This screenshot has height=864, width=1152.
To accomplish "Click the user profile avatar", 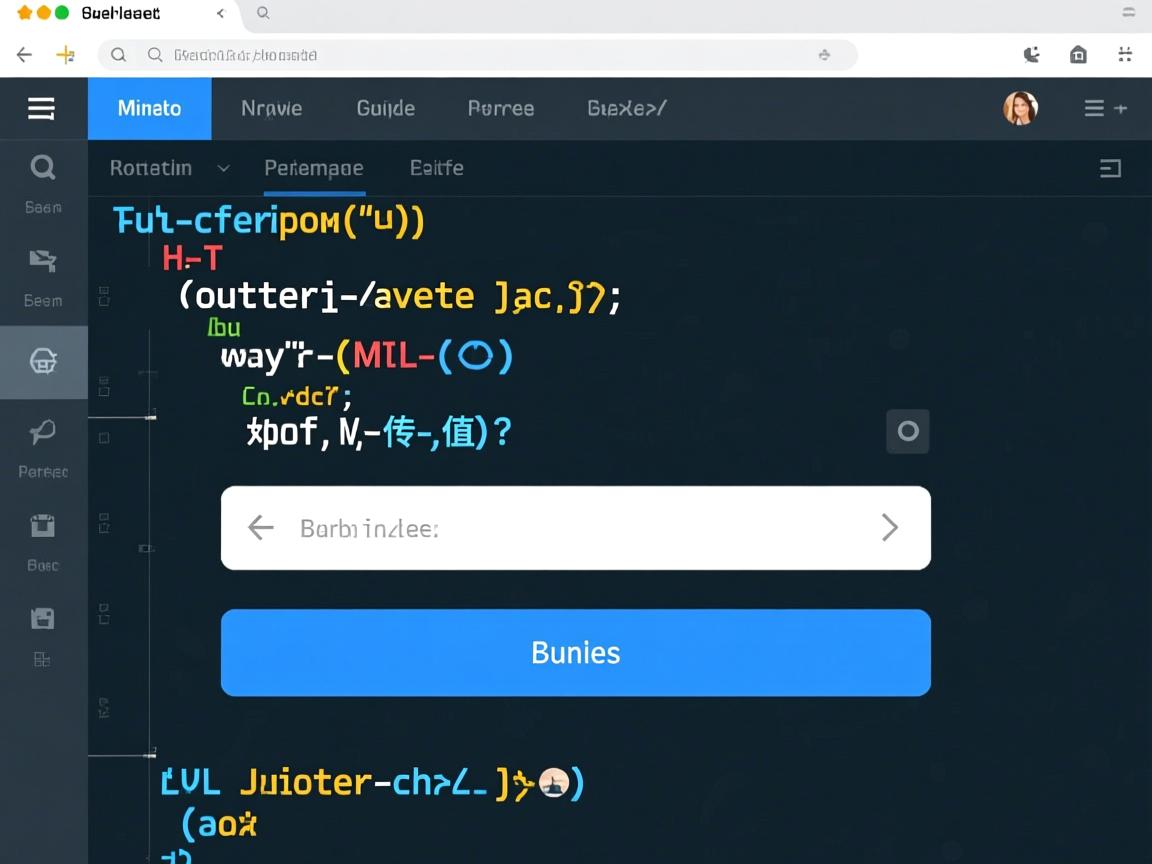I will (x=1020, y=108).
